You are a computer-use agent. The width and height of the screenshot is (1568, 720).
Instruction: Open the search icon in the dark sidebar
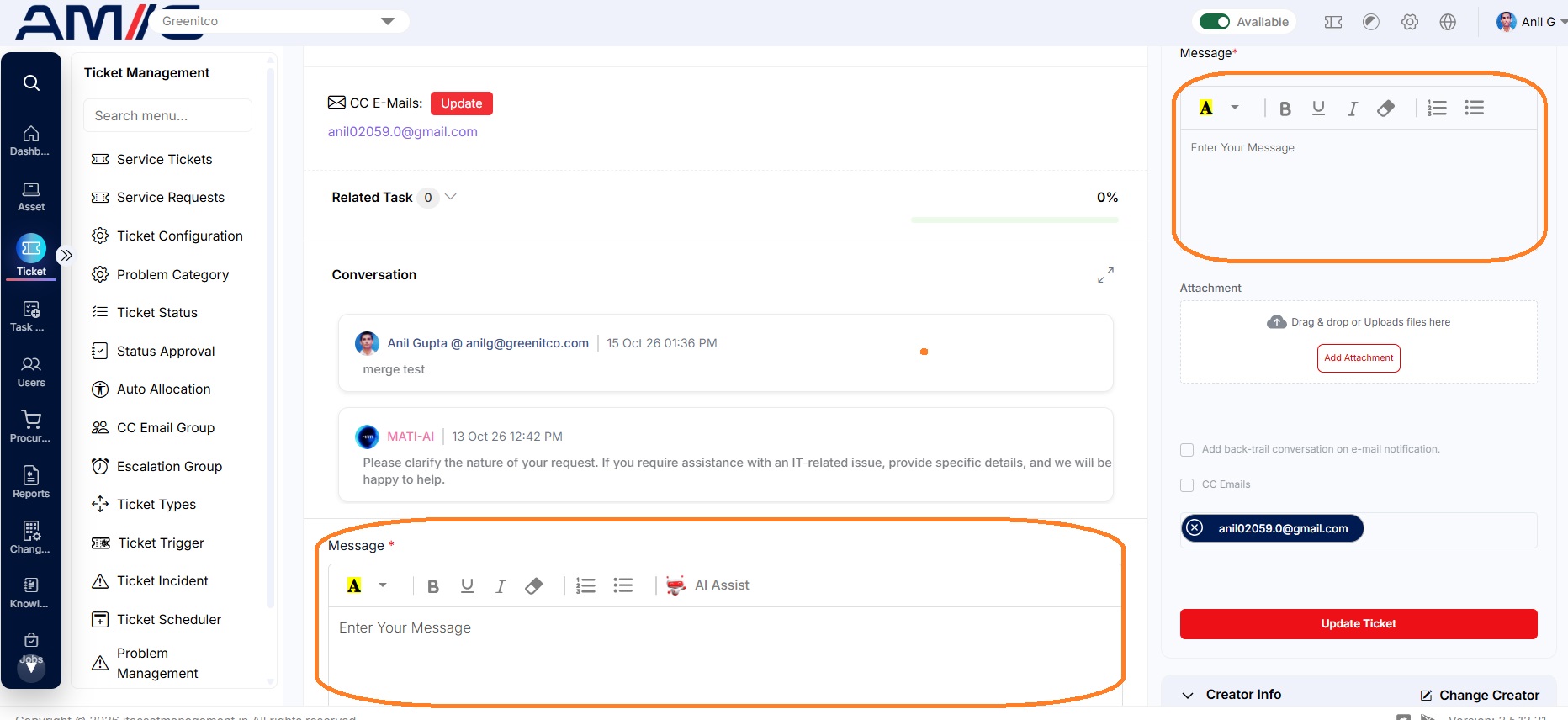click(x=31, y=82)
